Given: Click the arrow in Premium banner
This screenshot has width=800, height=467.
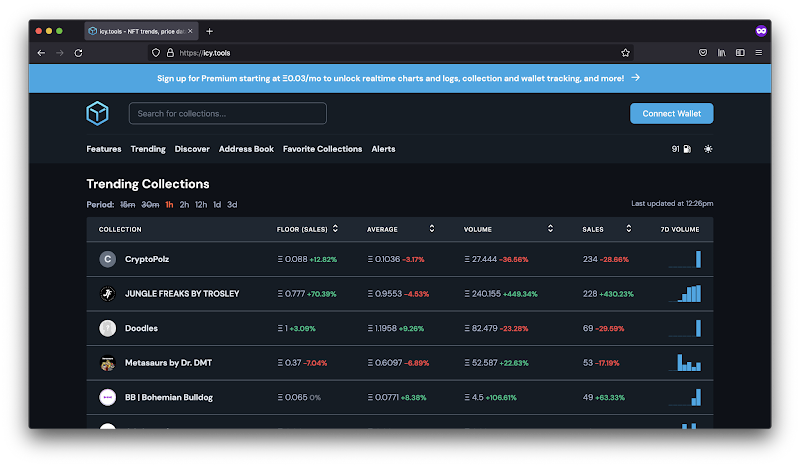Looking at the screenshot, I should point(636,78).
